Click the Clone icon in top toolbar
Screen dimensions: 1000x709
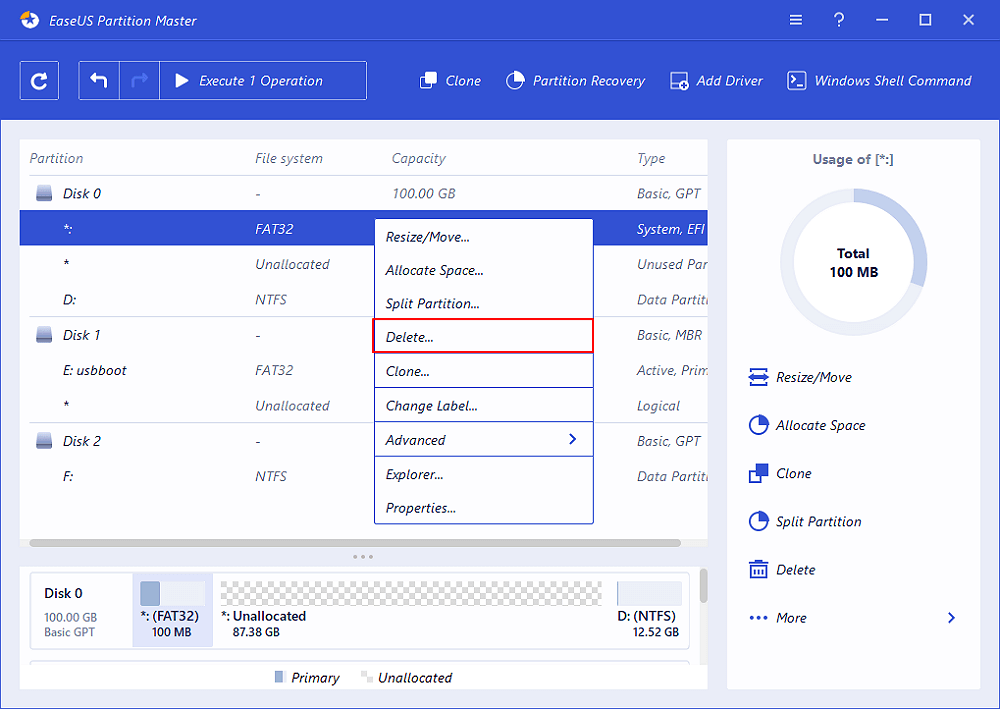pos(429,81)
